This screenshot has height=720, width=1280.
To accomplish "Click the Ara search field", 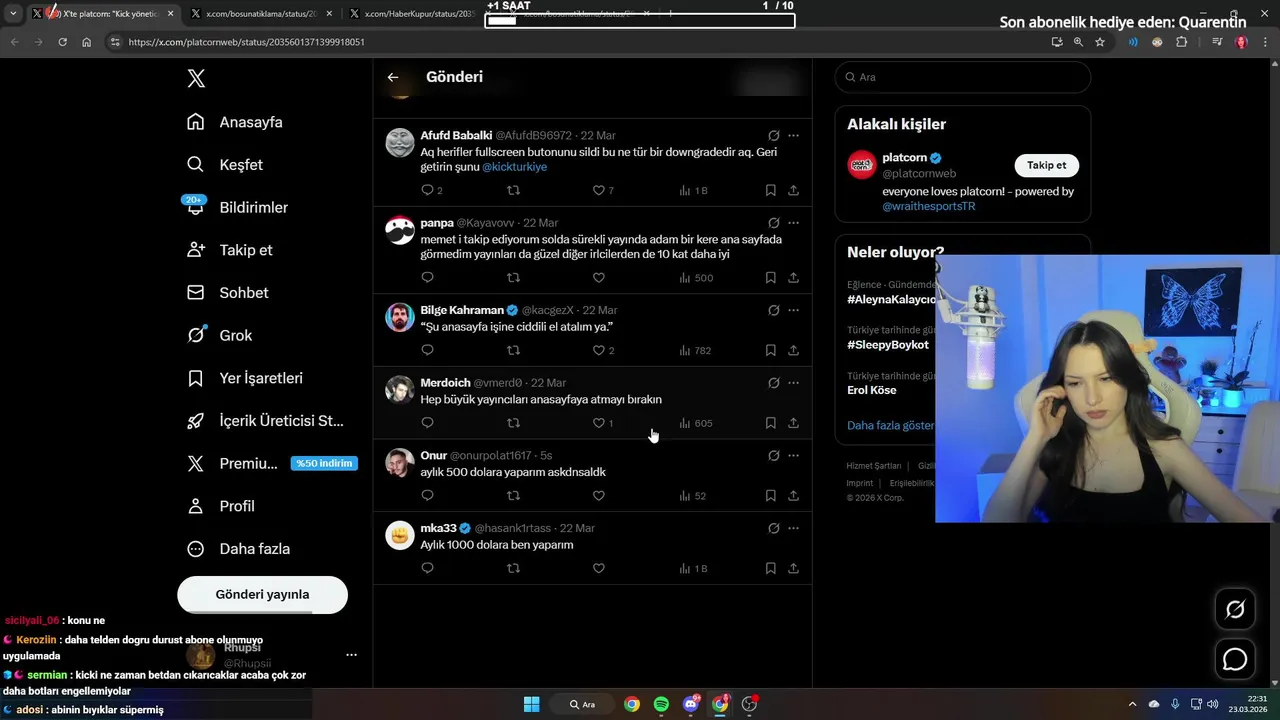I will click(962, 77).
